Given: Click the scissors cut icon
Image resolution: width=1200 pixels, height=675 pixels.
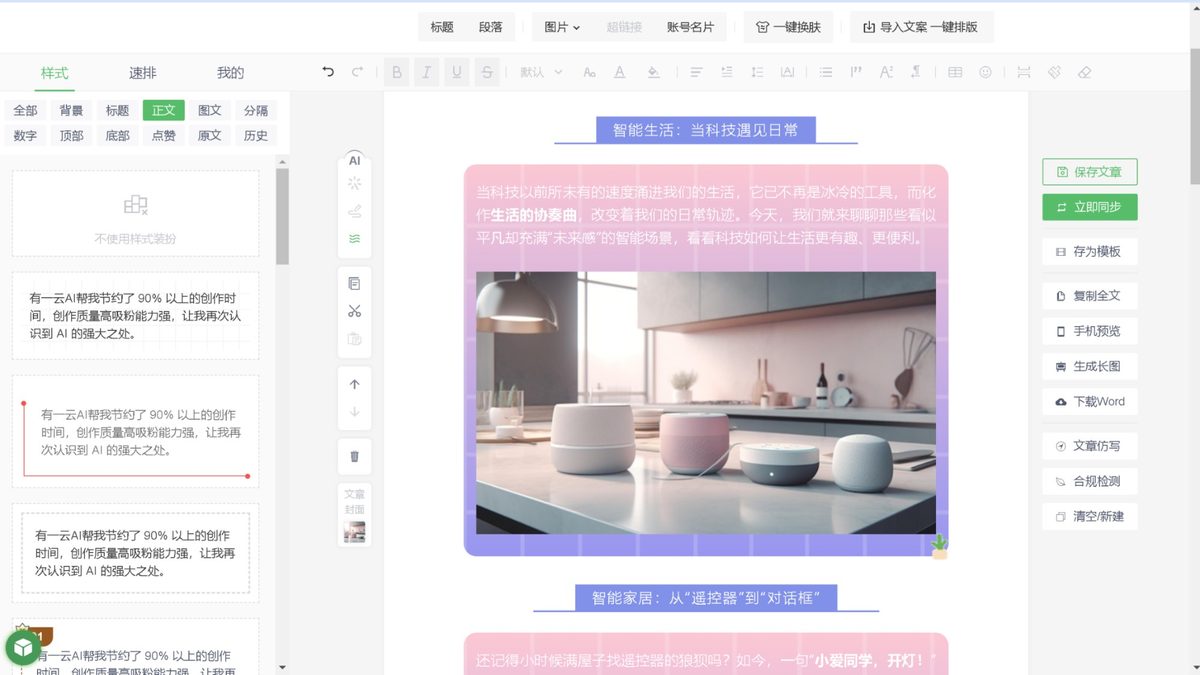Looking at the screenshot, I should click(x=355, y=311).
